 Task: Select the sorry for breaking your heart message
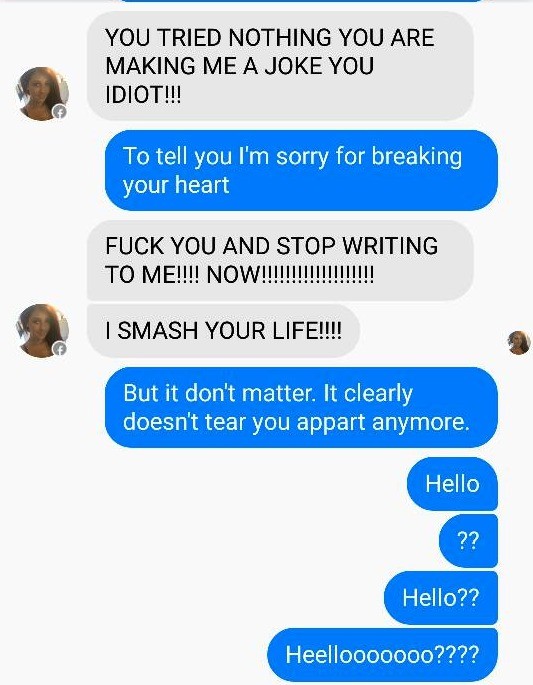(x=301, y=170)
